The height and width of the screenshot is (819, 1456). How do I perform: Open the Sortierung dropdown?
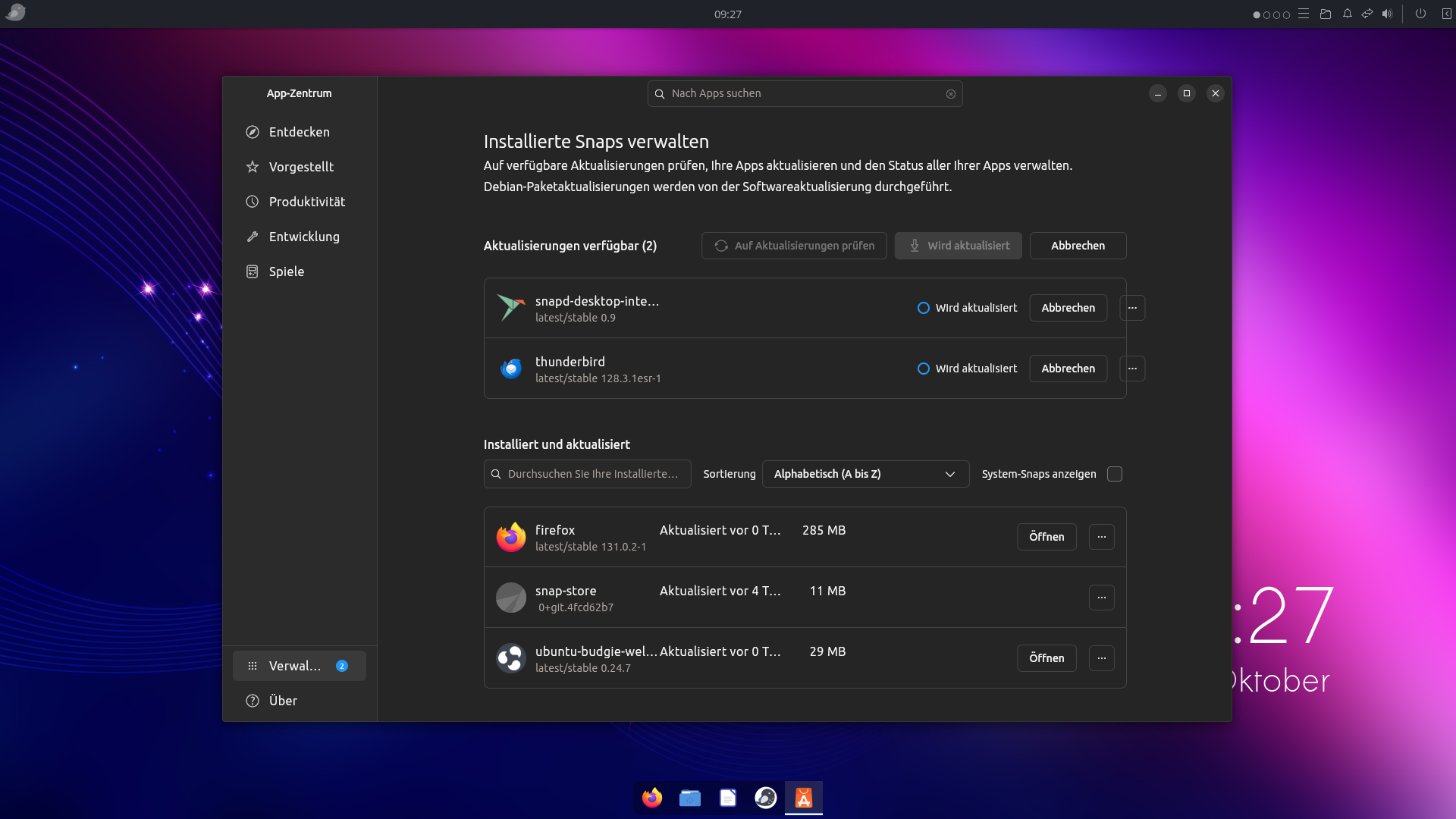864,474
